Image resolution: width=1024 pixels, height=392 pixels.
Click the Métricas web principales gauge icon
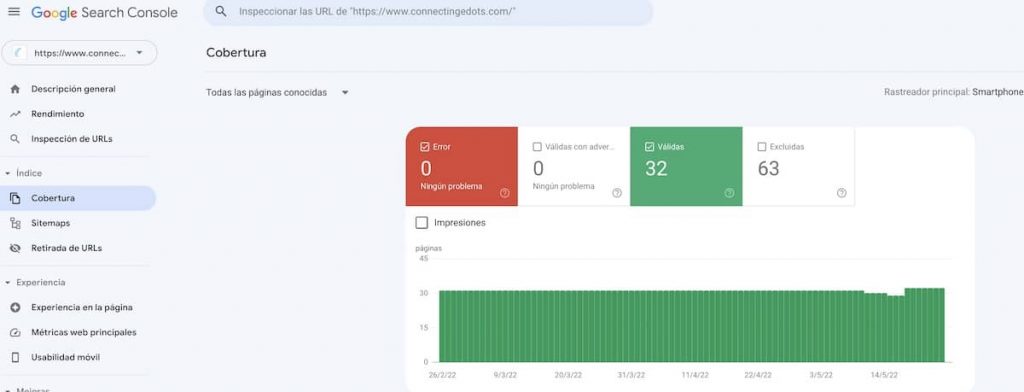pyautogui.click(x=15, y=333)
